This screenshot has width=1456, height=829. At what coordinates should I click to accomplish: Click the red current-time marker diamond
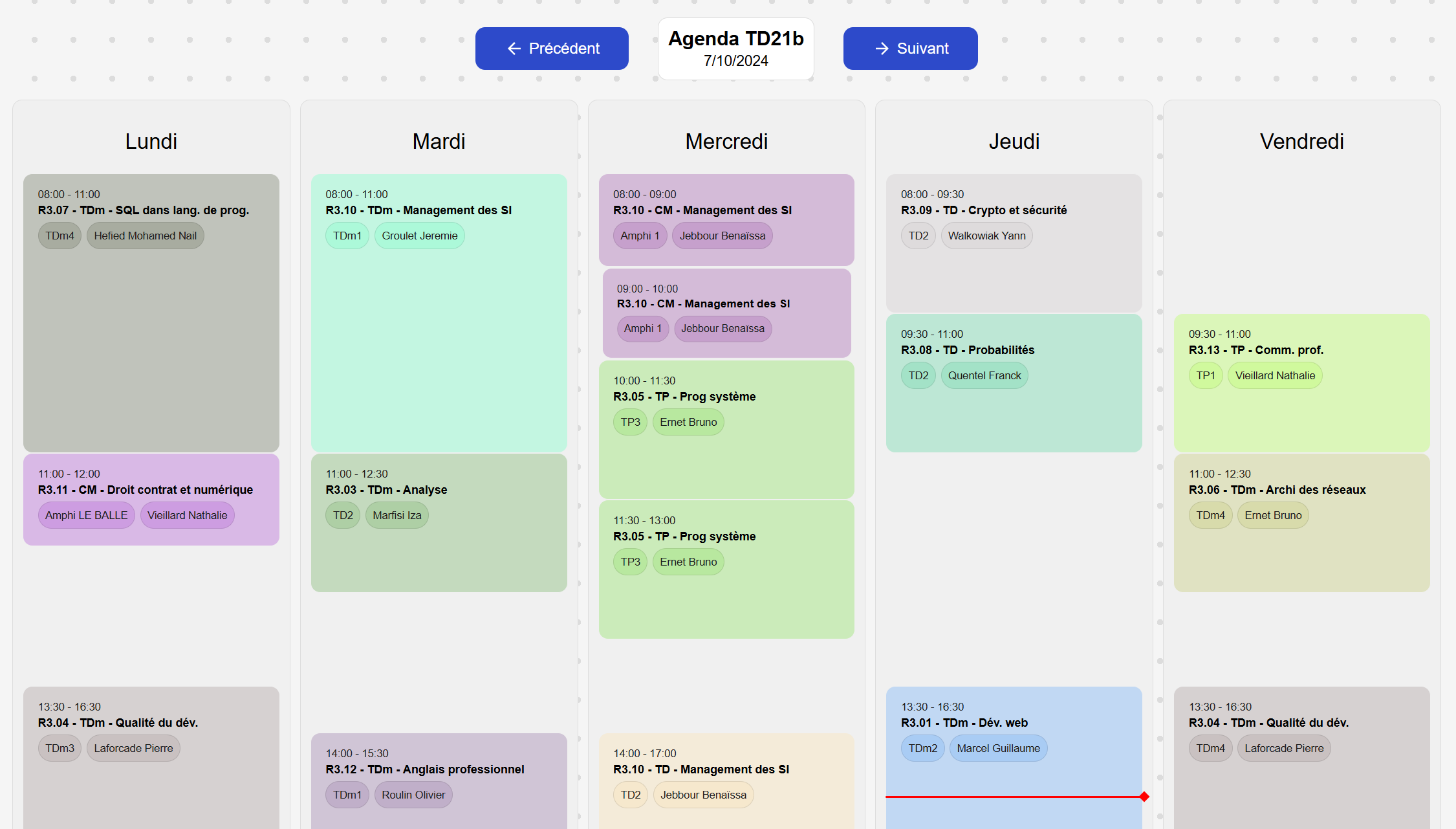click(x=1144, y=797)
